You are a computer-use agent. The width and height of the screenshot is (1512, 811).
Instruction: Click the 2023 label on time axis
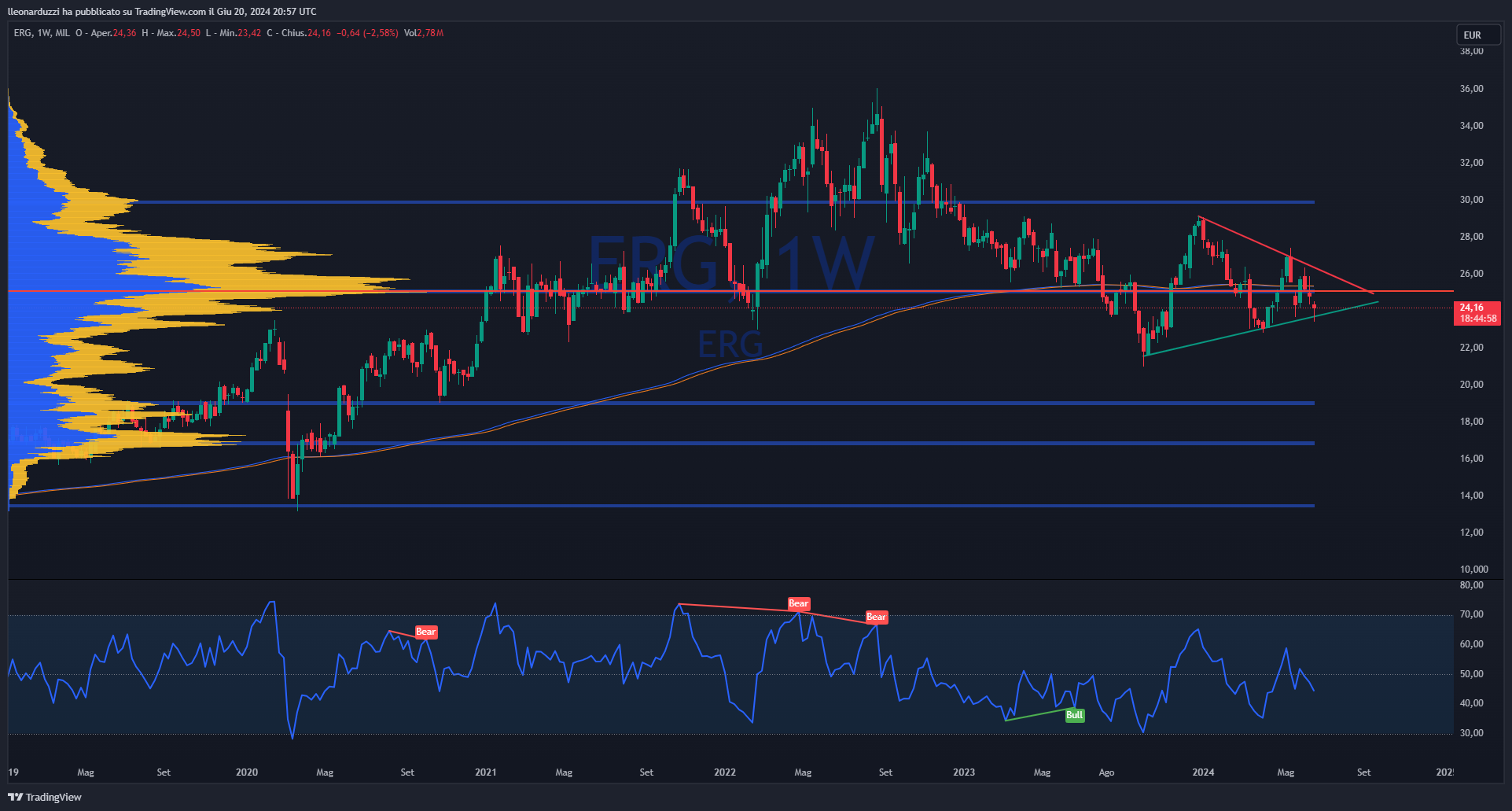(964, 772)
